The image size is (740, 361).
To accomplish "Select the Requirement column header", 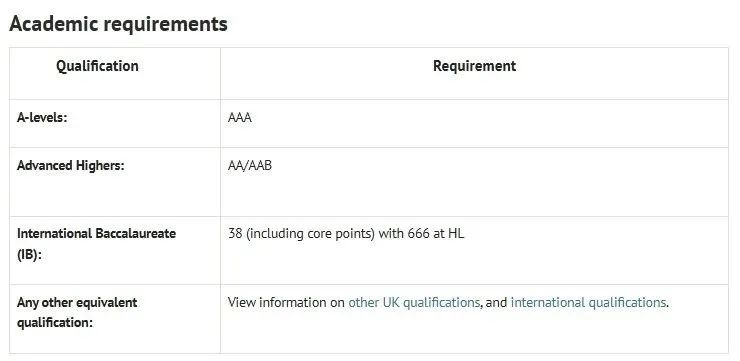I will (474, 66).
